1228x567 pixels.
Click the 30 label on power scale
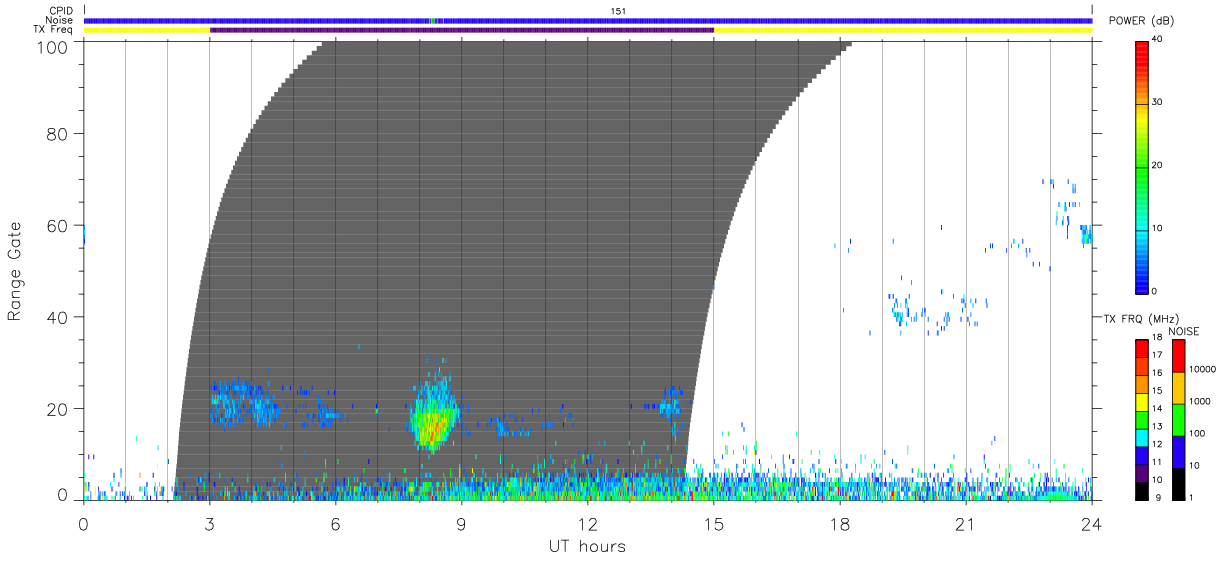tap(1156, 102)
